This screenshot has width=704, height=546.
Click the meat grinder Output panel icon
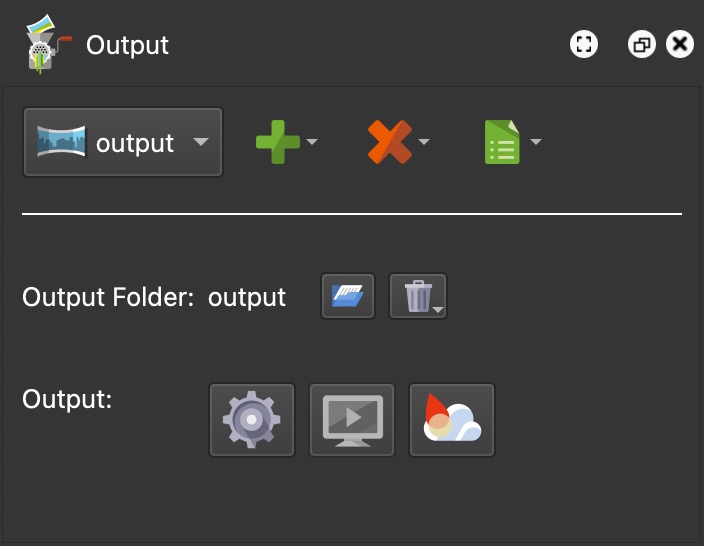click(x=46, y=46)
